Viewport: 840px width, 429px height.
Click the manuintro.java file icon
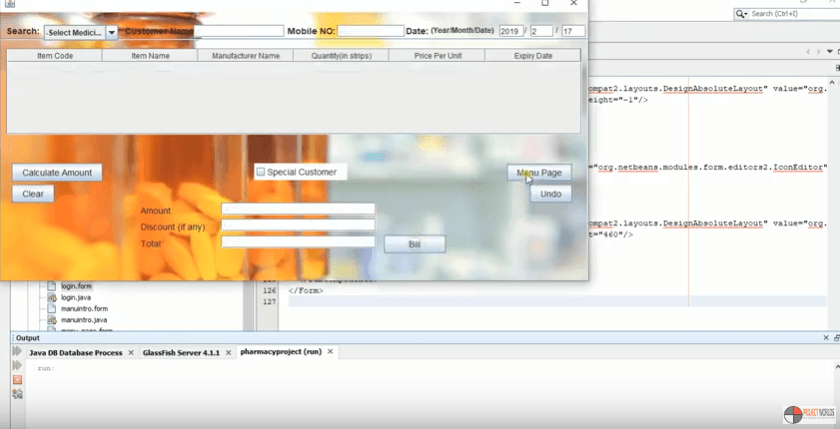click(x=52, y=320)
